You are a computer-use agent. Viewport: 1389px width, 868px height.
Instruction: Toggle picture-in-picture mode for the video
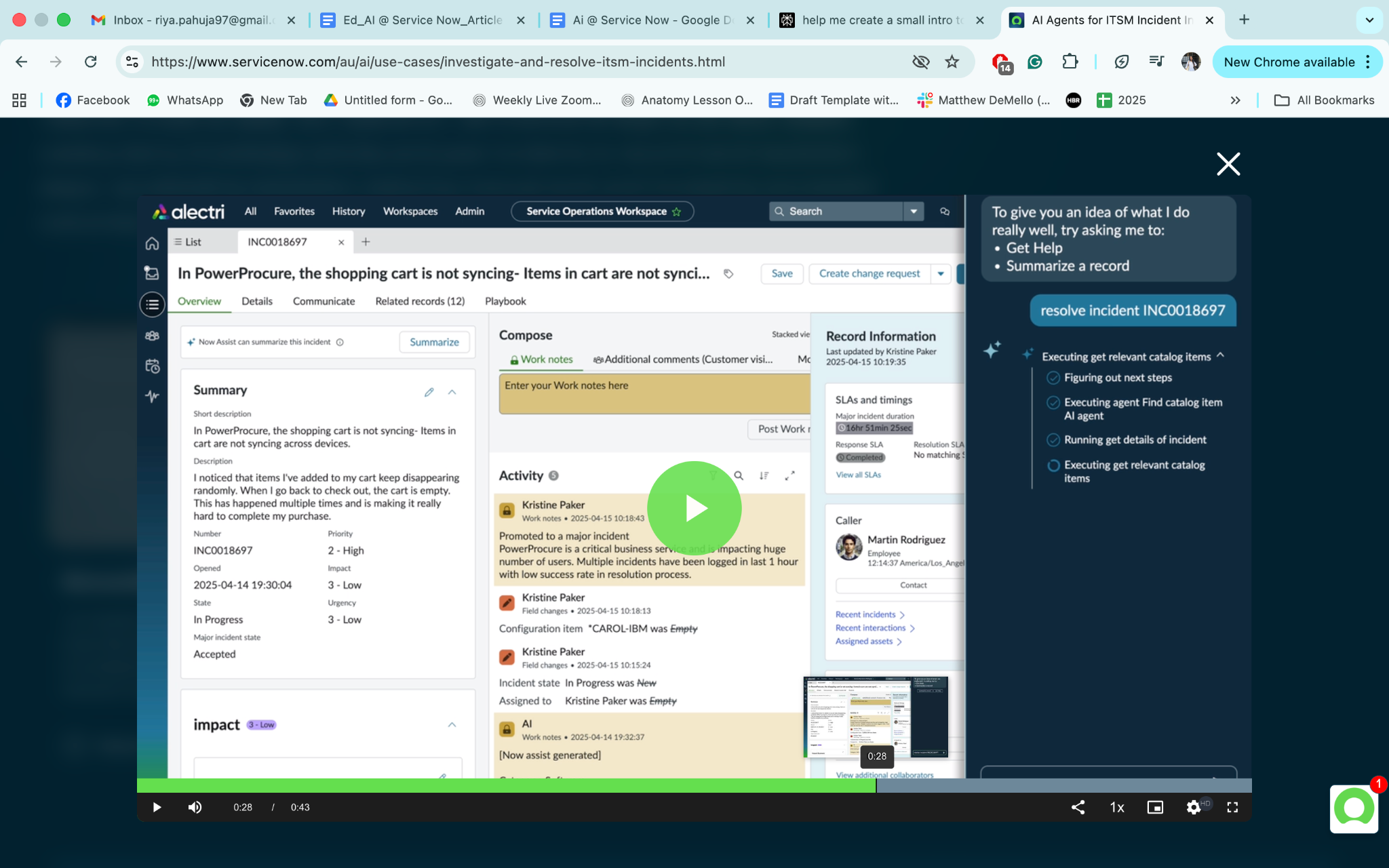pyautogui.click(x=1155, y=807)
